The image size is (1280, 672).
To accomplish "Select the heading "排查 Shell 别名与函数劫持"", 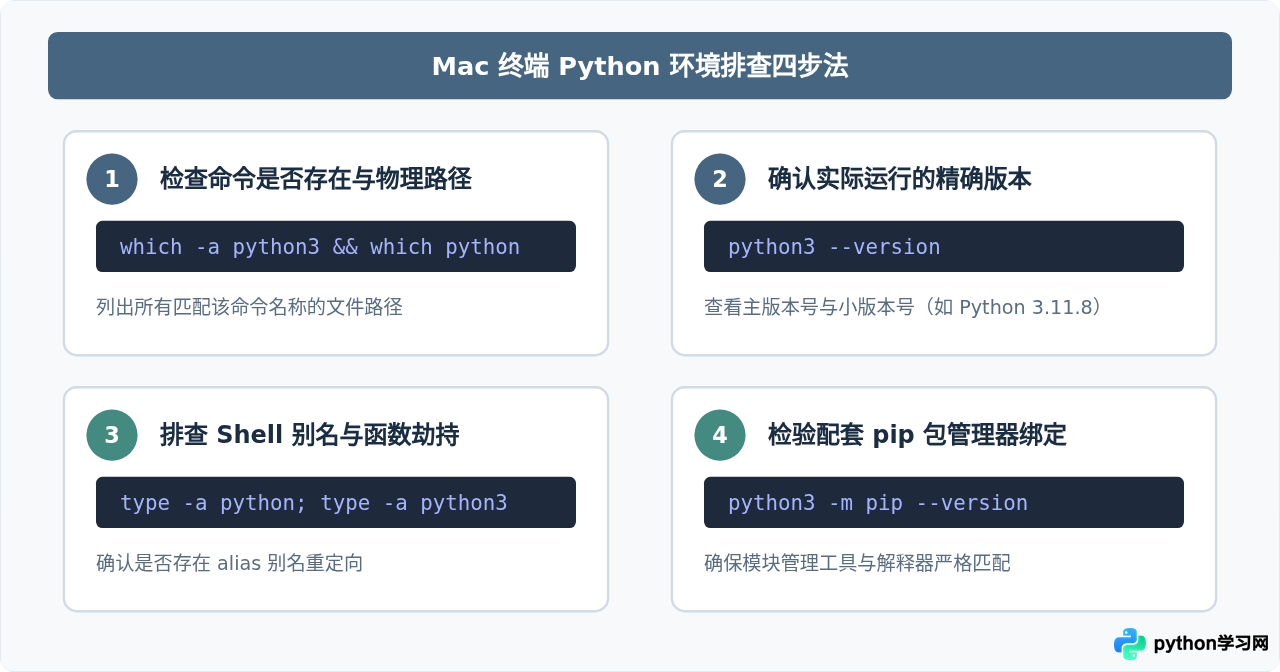I will (309, 435).
